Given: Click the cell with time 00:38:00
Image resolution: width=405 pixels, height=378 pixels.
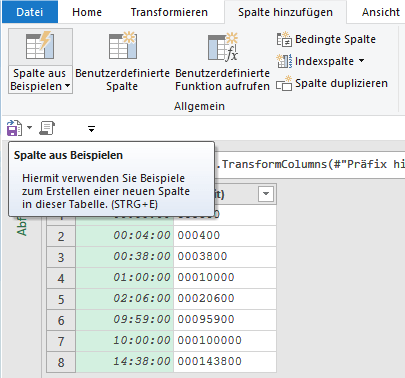Looking at the screenshot, I should point(125,256).
